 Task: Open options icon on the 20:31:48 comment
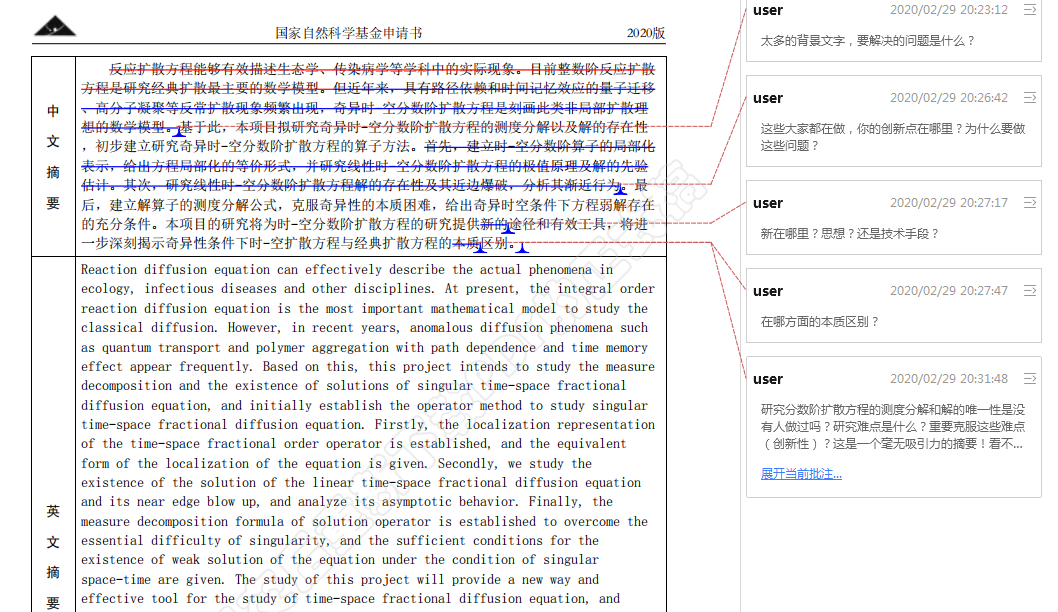[1030, 379]
